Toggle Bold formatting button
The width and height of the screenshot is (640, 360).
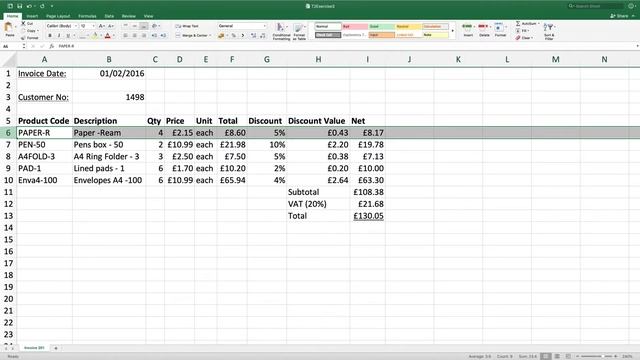[50, 36]
